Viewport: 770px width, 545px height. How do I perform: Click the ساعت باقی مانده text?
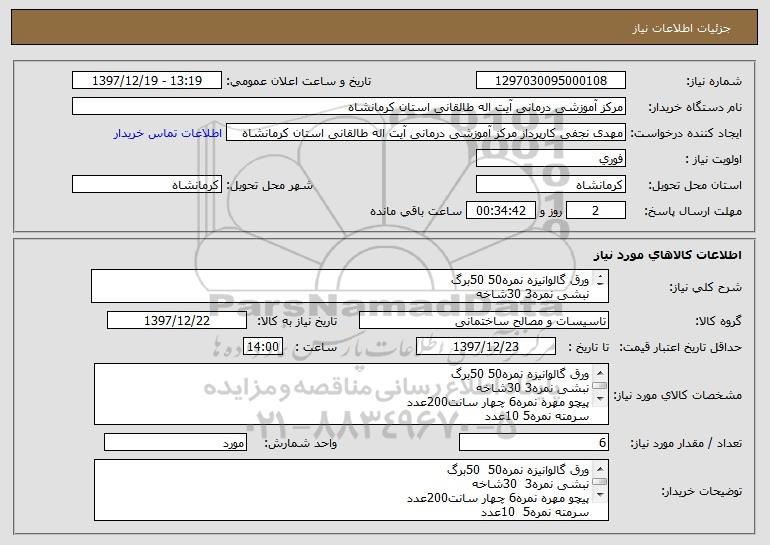click(415, 211)
